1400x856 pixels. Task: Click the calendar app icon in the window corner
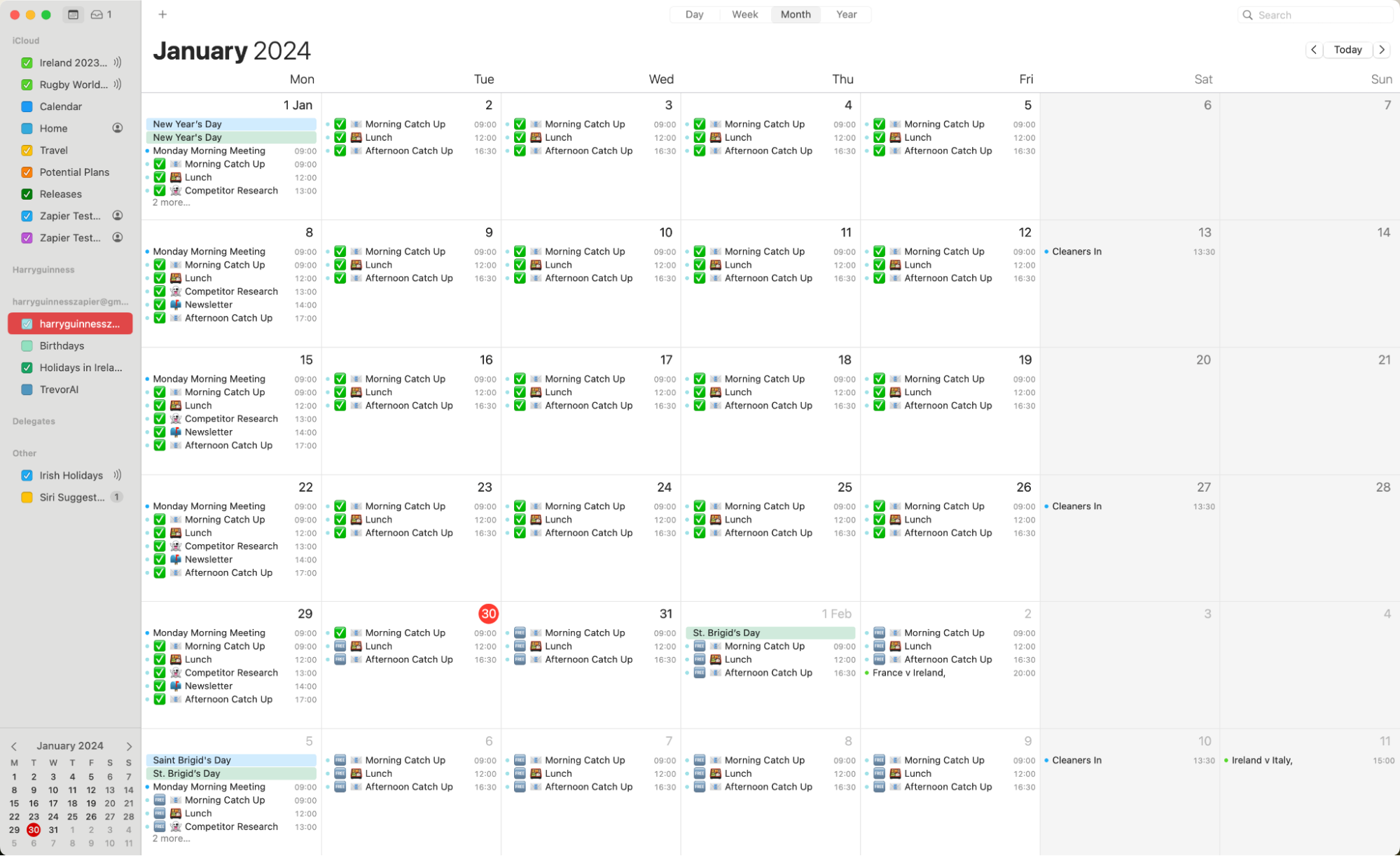[x=72, y=14]
